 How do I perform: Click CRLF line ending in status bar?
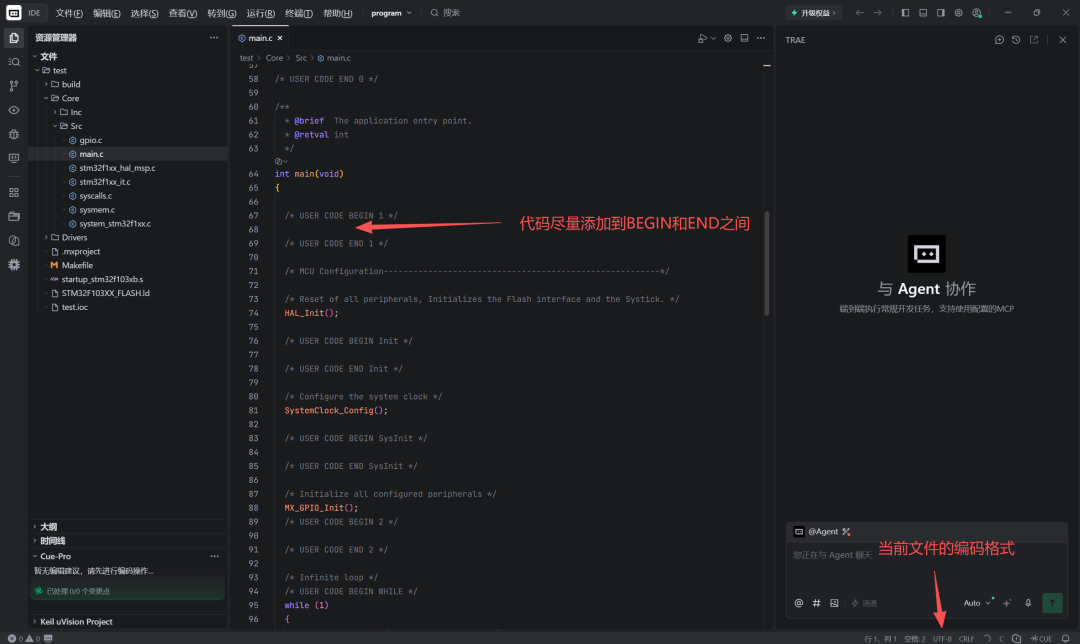[x=966, y=638]
